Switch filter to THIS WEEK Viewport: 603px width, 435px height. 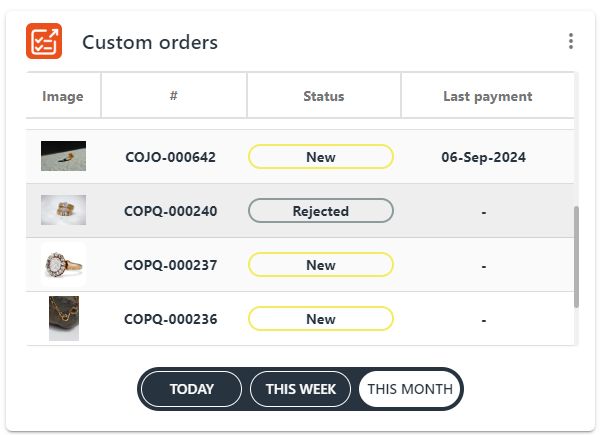[x=300, y=389]
